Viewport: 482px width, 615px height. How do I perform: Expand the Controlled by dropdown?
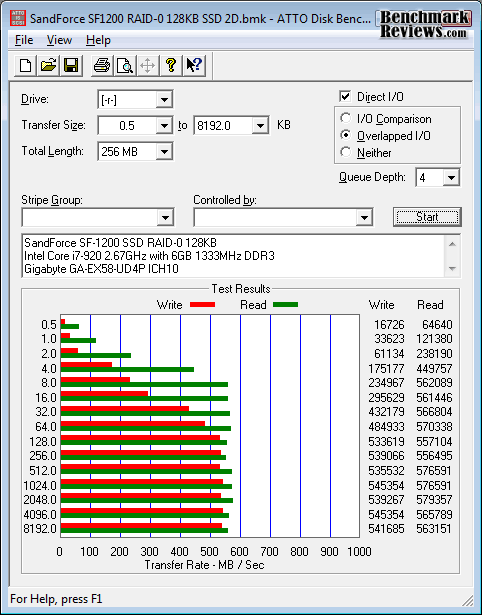pos(364,217)
